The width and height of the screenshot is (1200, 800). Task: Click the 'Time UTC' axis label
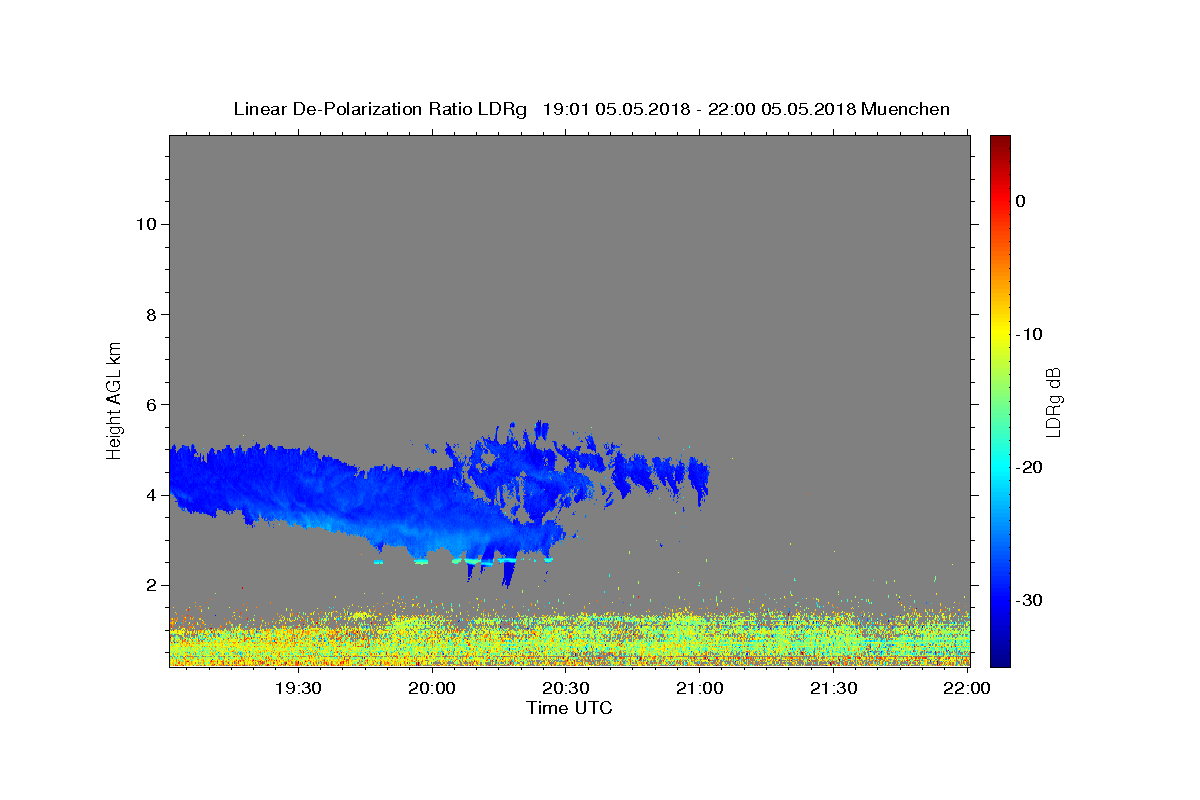[569, 708]
